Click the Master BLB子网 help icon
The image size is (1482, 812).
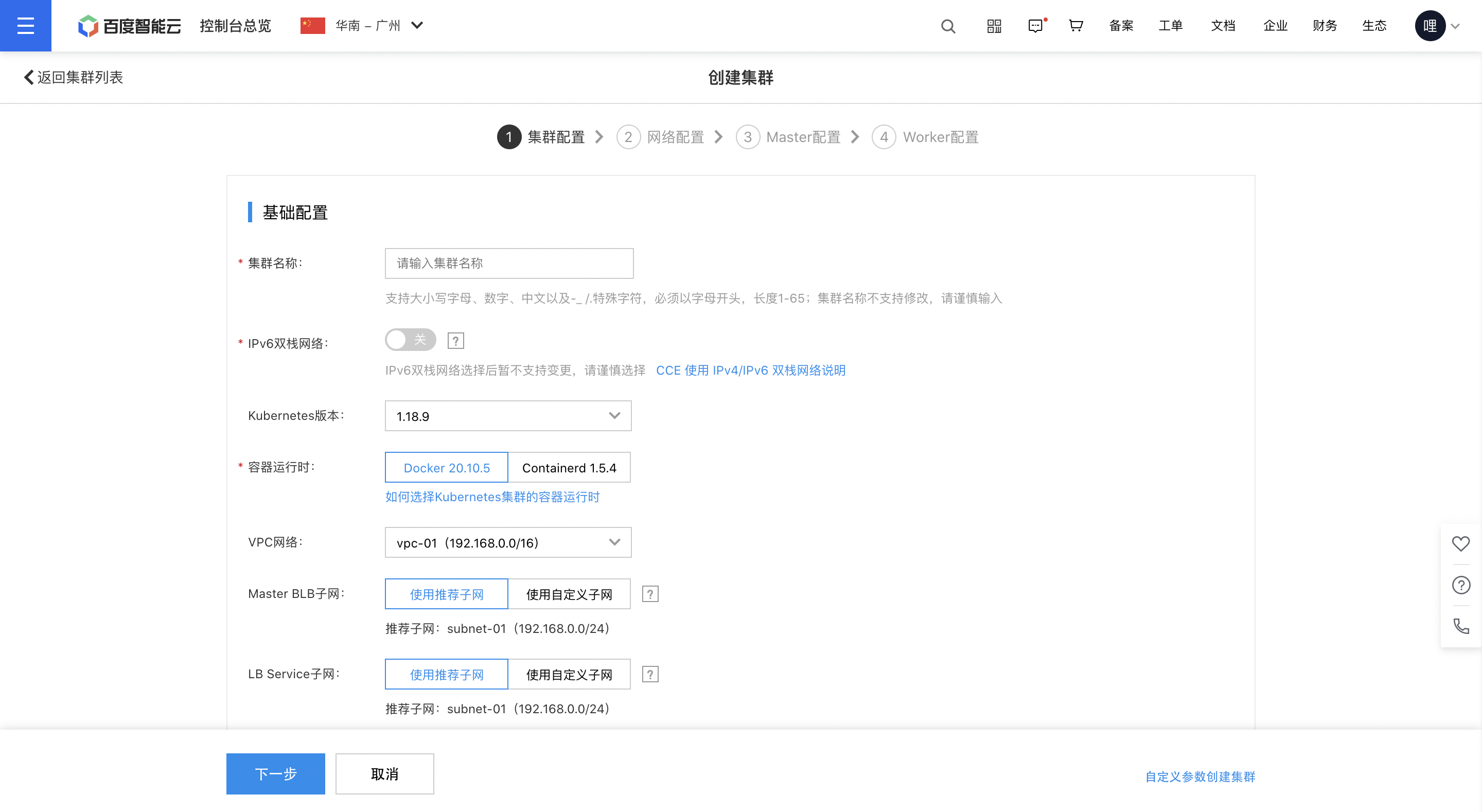tap(650, 594)
